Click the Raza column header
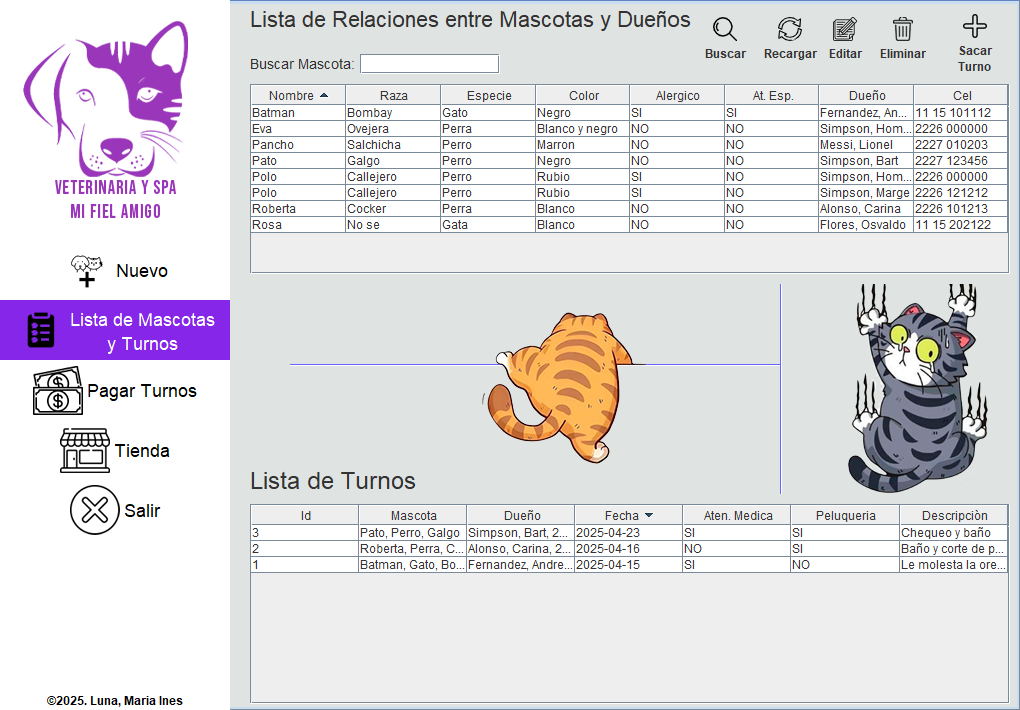Viewport: 1020px width, 710px height. point(393,96)
